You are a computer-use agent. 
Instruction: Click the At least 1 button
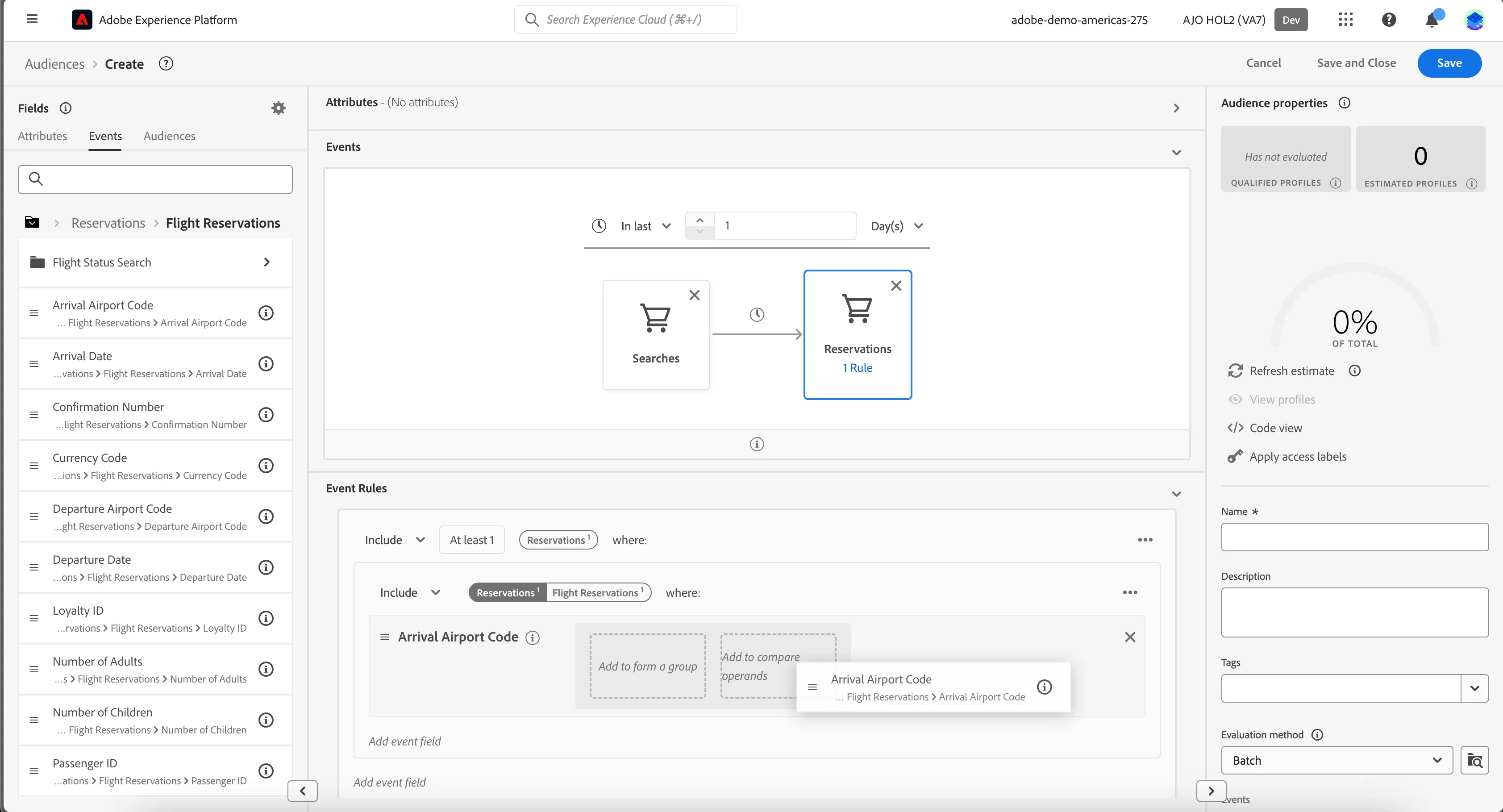(x=471, y=540)
